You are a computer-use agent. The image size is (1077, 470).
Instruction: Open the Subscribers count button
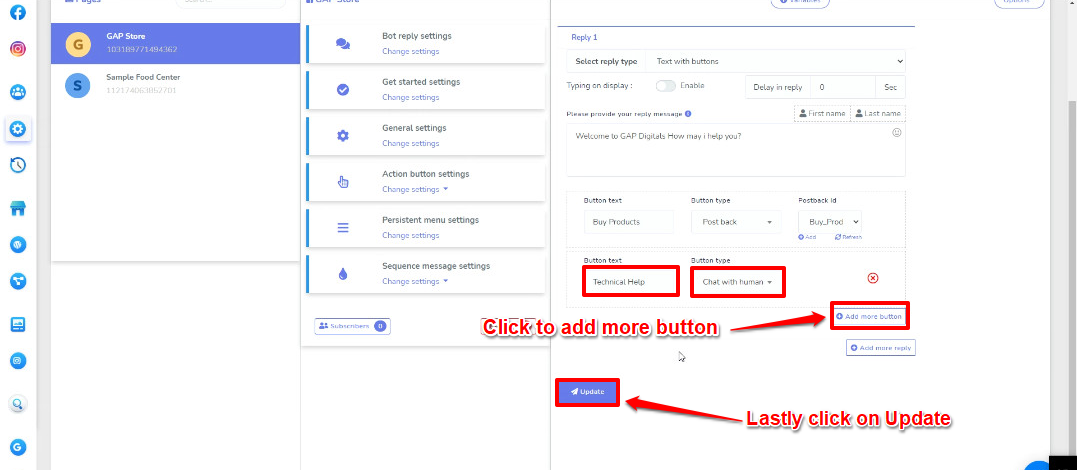click(352, 326)
